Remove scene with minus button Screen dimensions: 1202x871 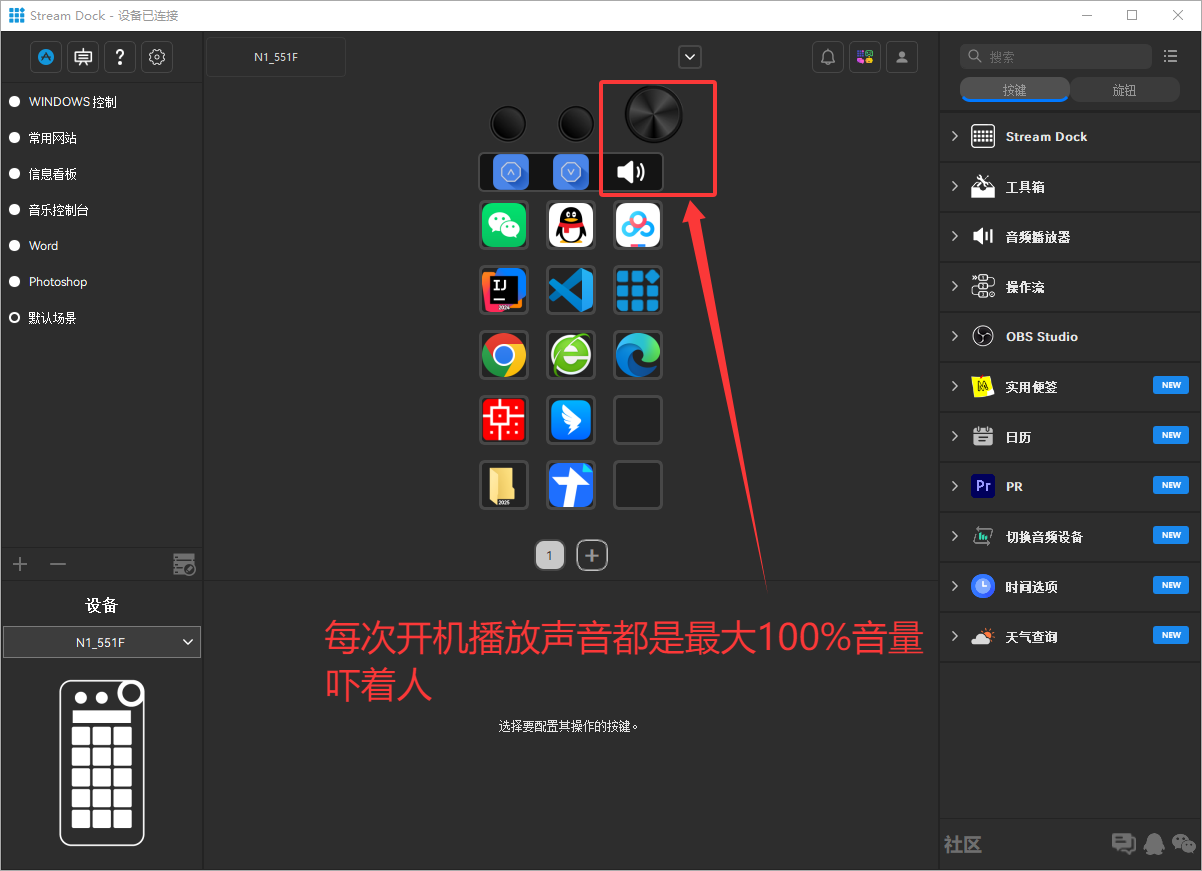click(x=58, y=564)
